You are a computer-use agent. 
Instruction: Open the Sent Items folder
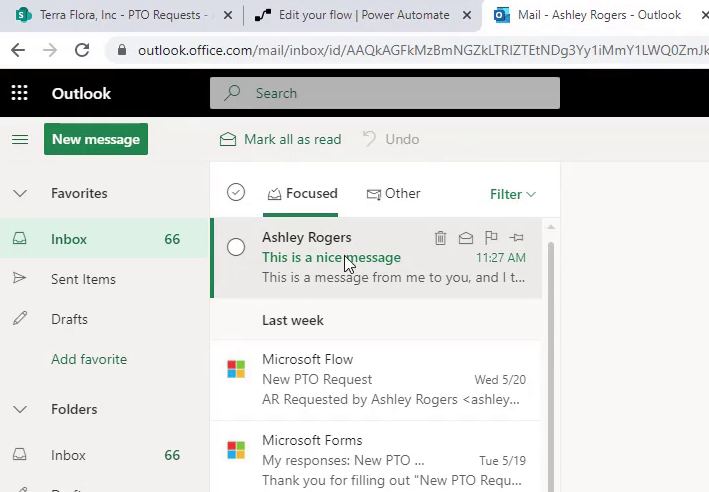click(x=104, y=279)
